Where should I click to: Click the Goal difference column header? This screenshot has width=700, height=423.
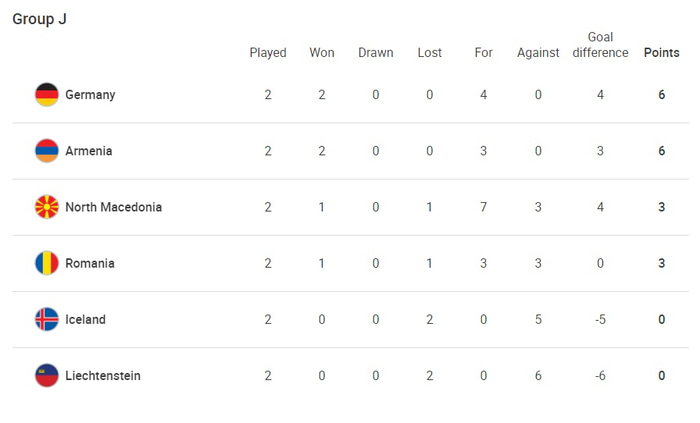point(600,45)
